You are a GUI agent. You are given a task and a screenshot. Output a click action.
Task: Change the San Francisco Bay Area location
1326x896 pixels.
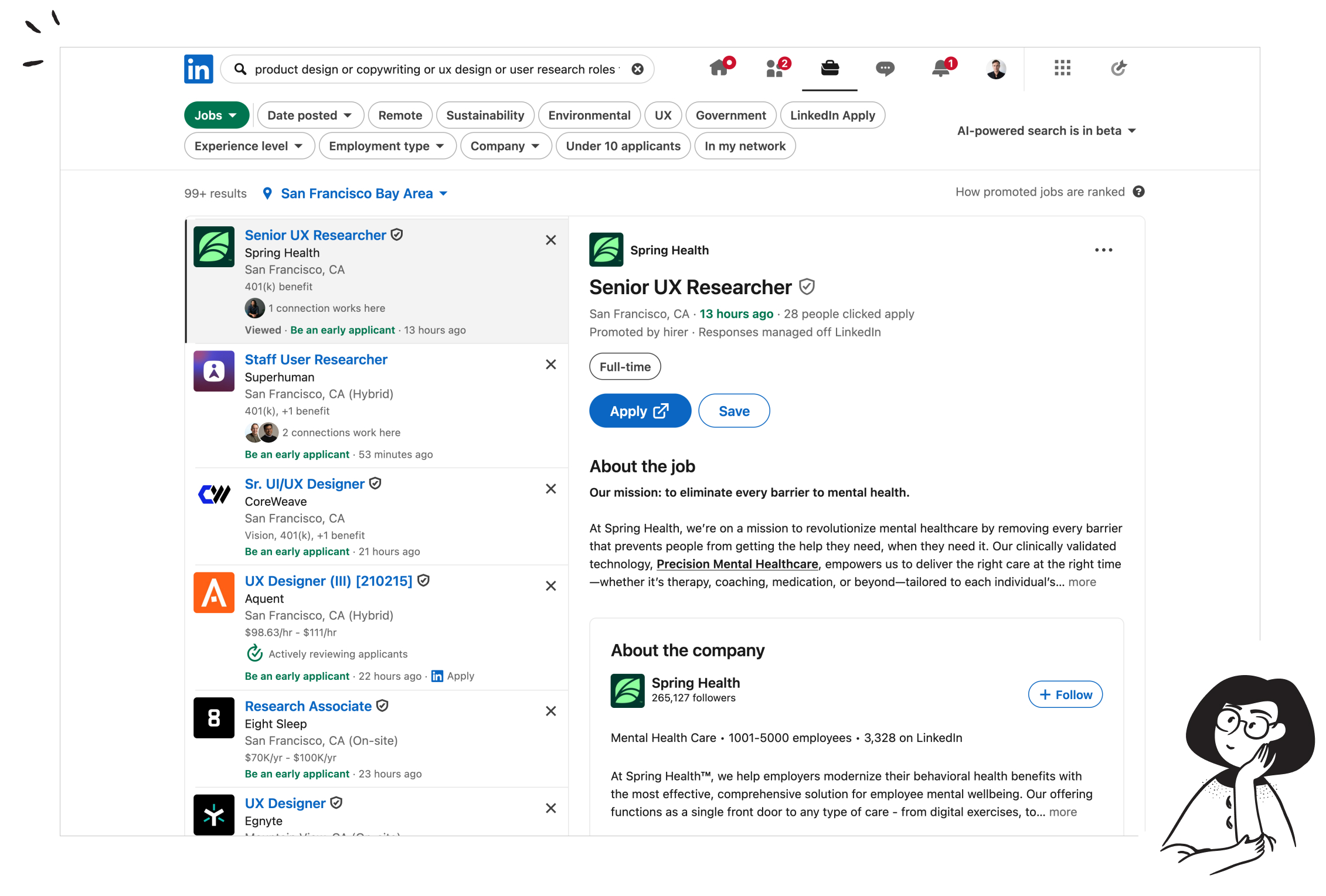(363, 193)
